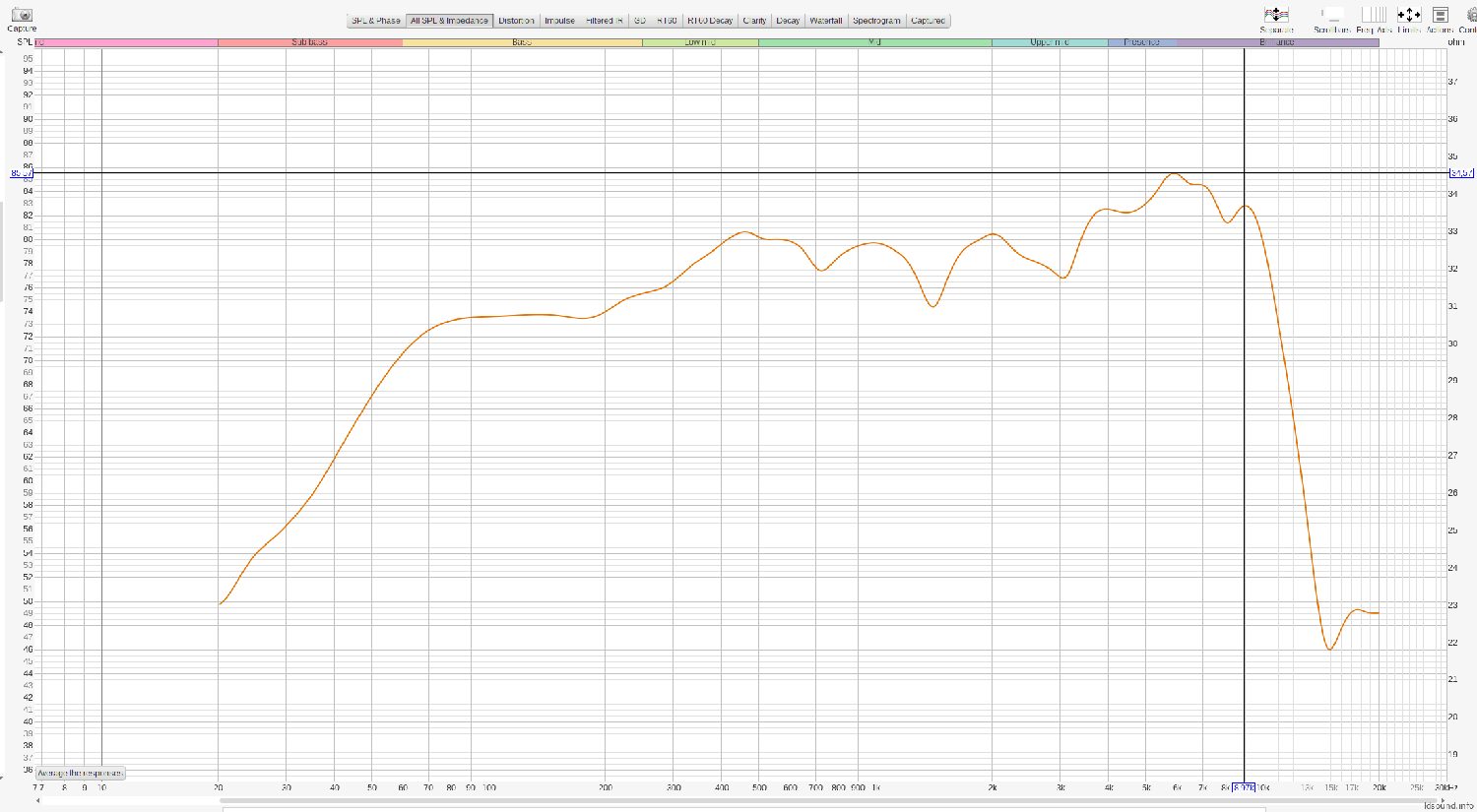Open the Scrollbars toggle icon

point(1331,15)
